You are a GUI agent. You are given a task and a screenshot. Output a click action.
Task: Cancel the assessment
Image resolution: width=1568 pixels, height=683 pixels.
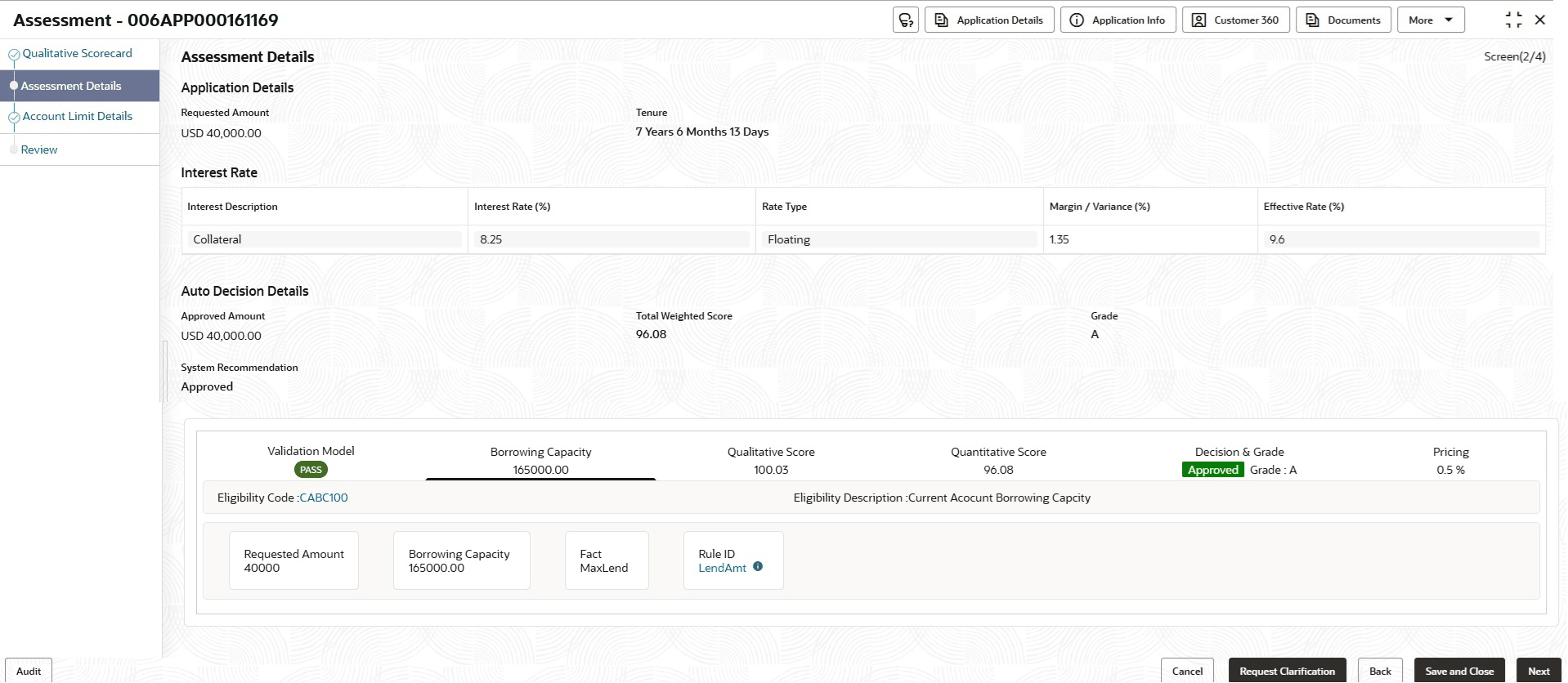[x=1187, y=671]
